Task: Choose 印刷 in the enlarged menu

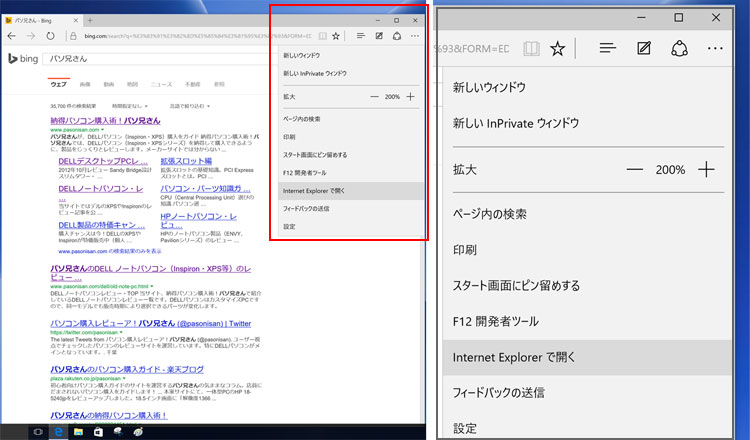Action: click(x=587, y=250)
